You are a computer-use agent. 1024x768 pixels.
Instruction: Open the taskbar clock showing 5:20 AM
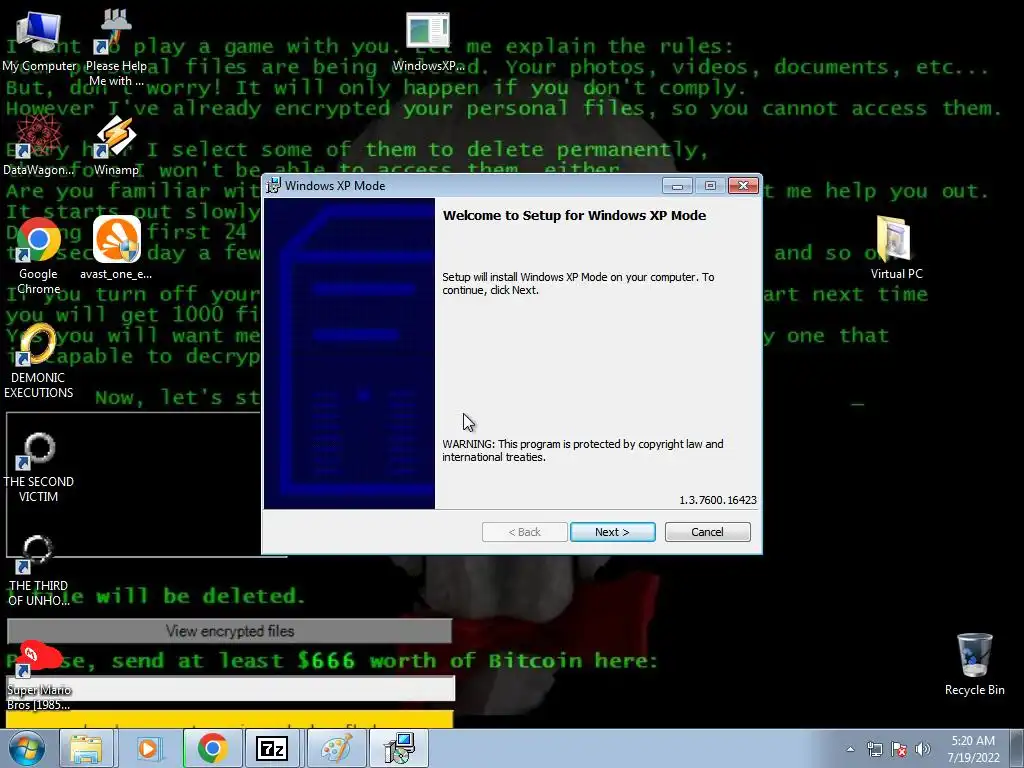[973, 748]
